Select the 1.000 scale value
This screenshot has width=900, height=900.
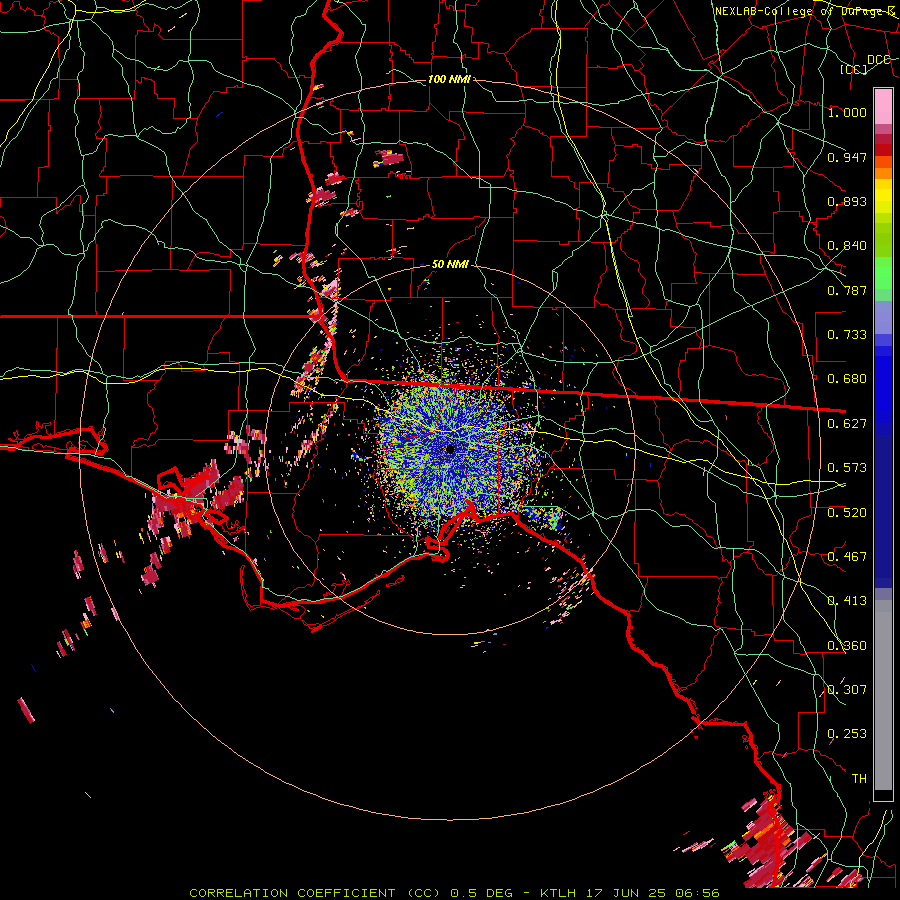(847, 112)
